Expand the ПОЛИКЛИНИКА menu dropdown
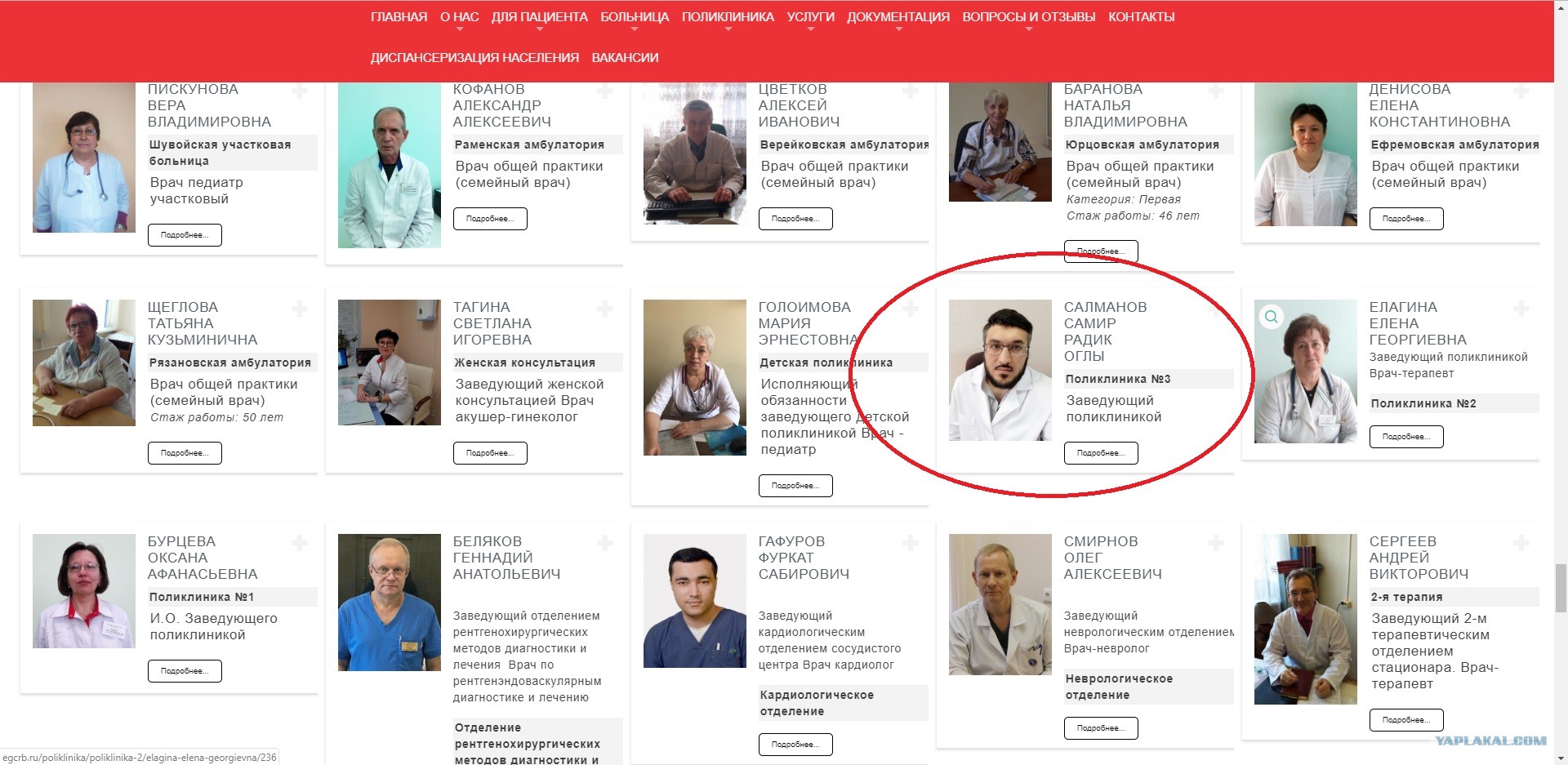This screenshot has width=1568, height=765. click(728, 18)
